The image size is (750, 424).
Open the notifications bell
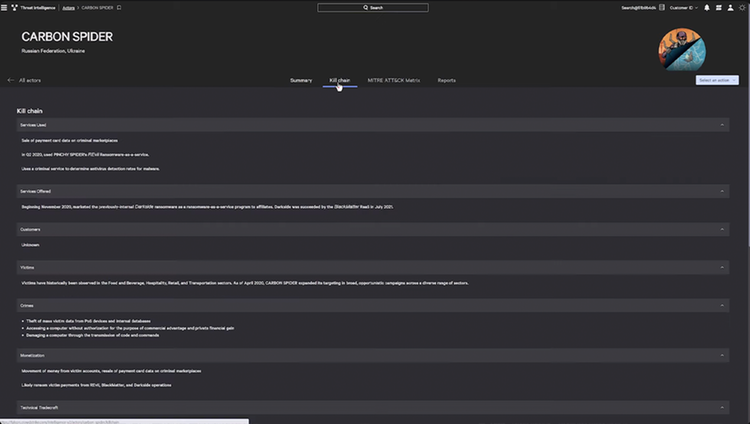click(x=706, y=8)
